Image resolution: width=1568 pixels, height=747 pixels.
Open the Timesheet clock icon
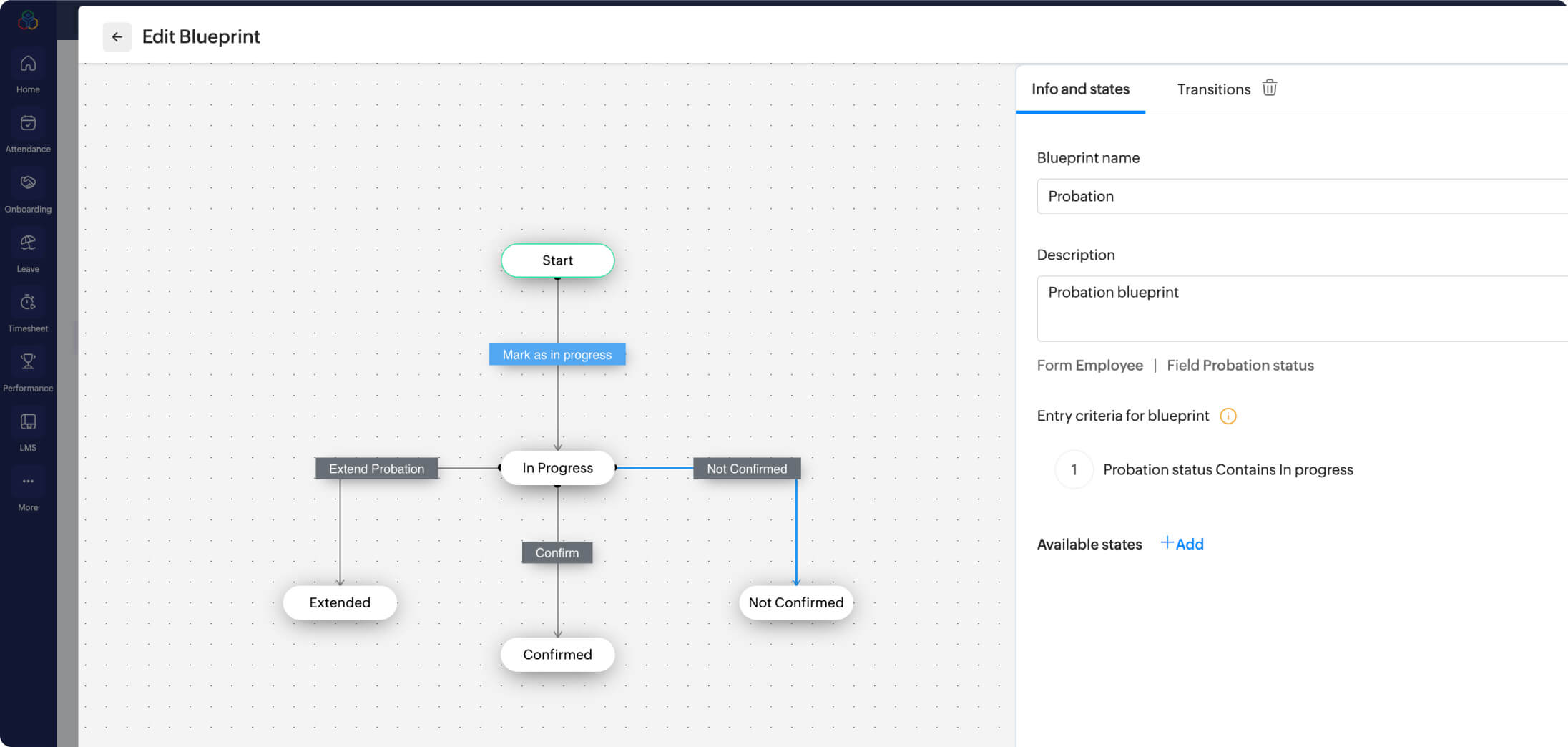click(28, 303)
